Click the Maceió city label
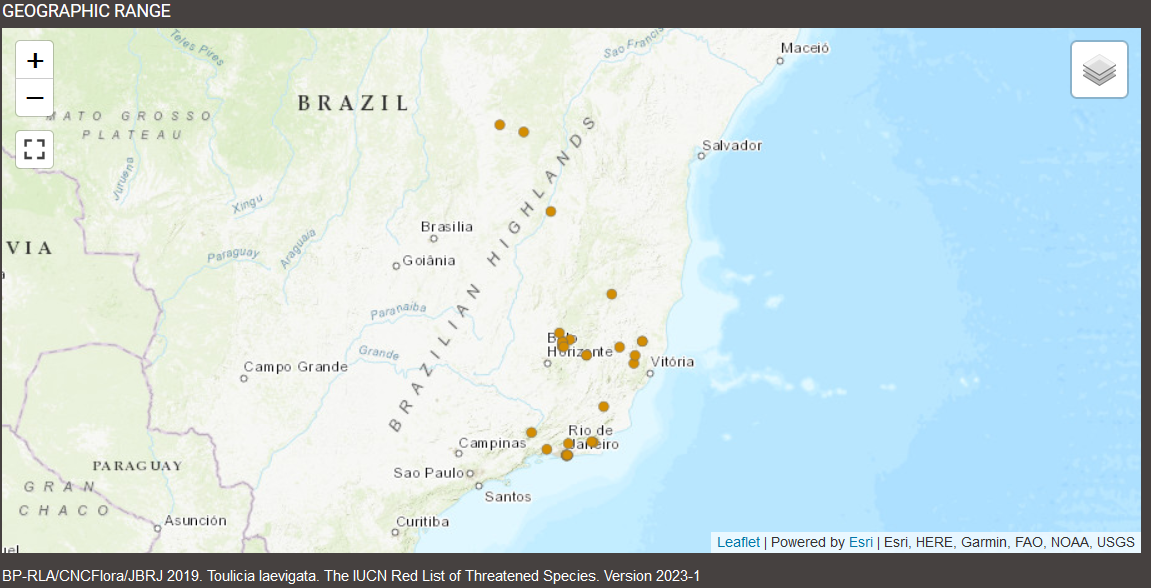Viewport: 1151px width, 588px height. click(x=805, y=48)
